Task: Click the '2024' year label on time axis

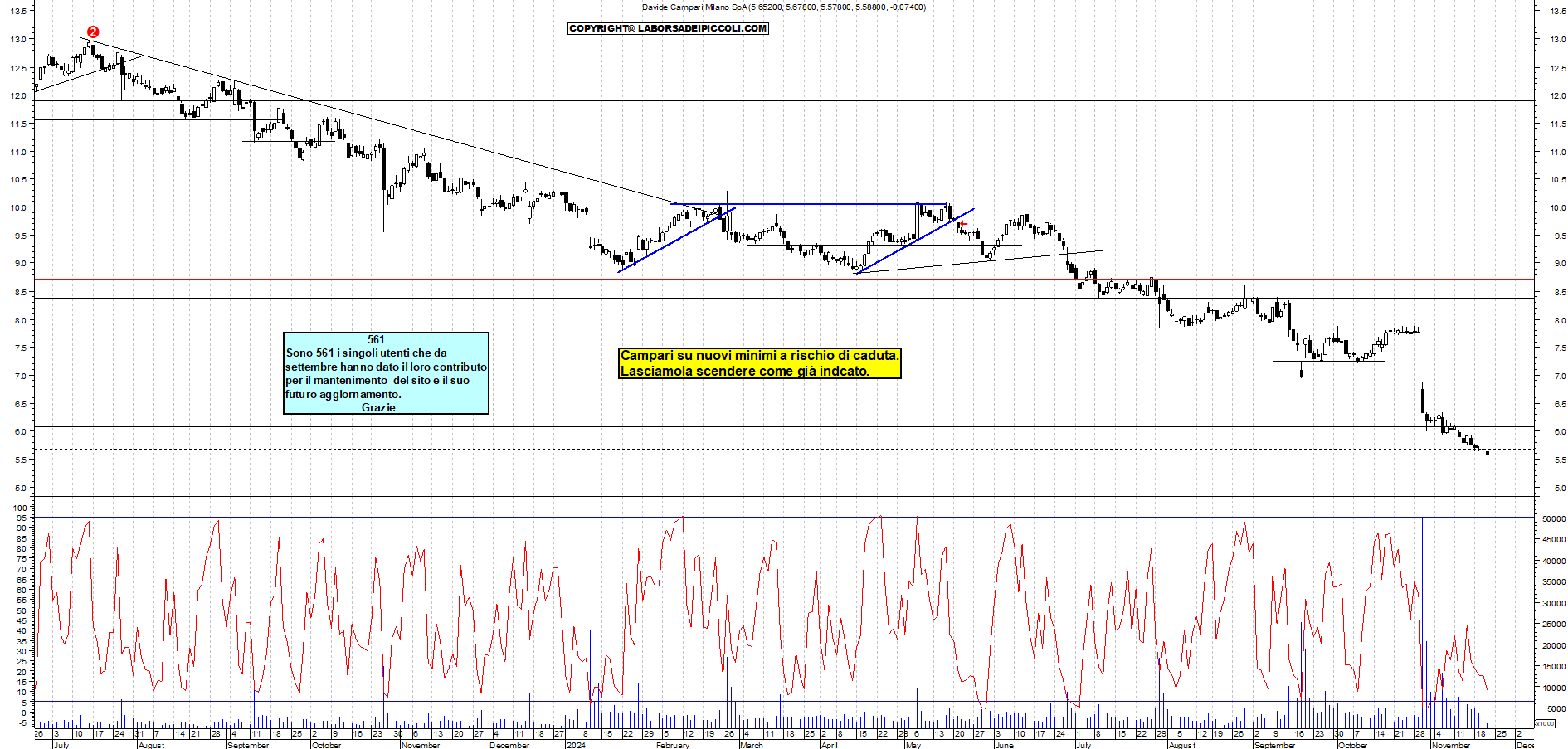Action: pyautogui.click(x=575, y=745)
